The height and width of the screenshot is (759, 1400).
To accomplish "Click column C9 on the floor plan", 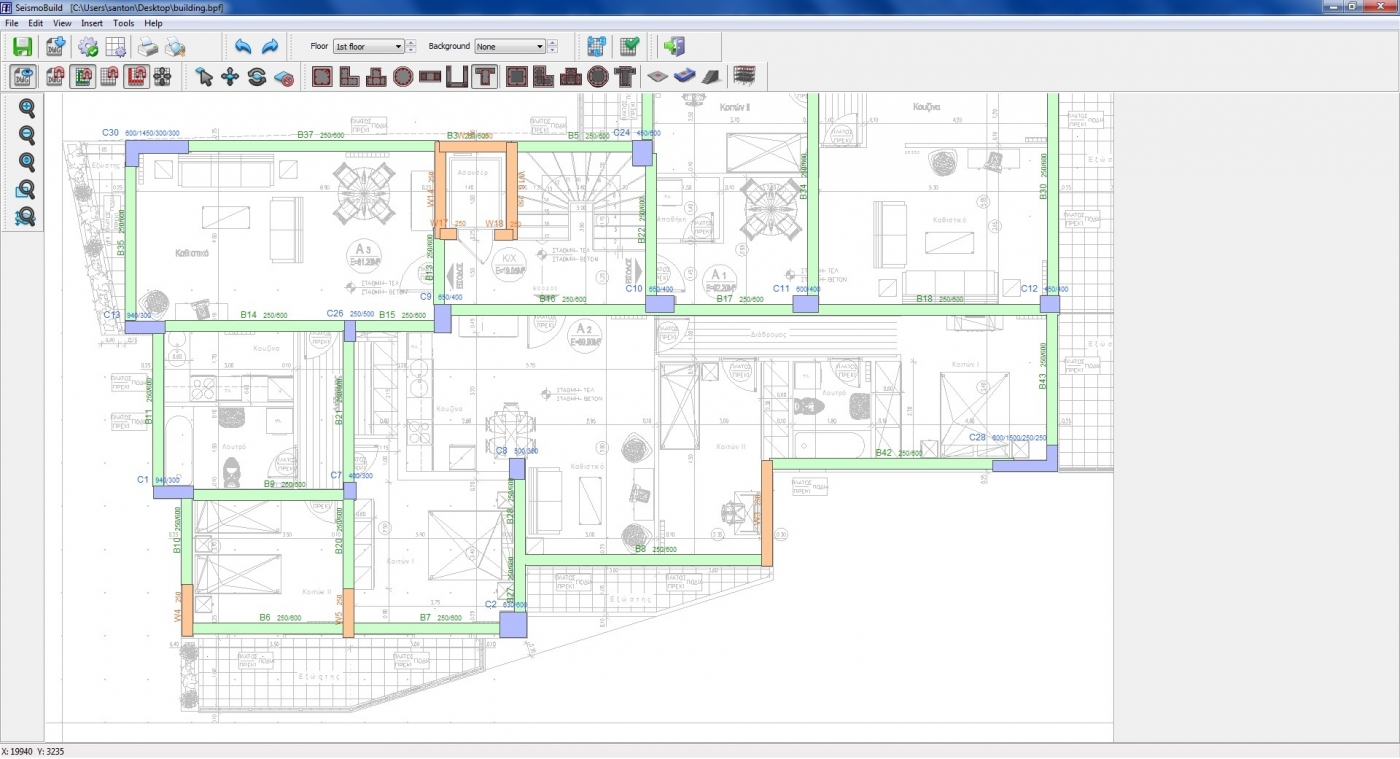I will coord(442,318).
